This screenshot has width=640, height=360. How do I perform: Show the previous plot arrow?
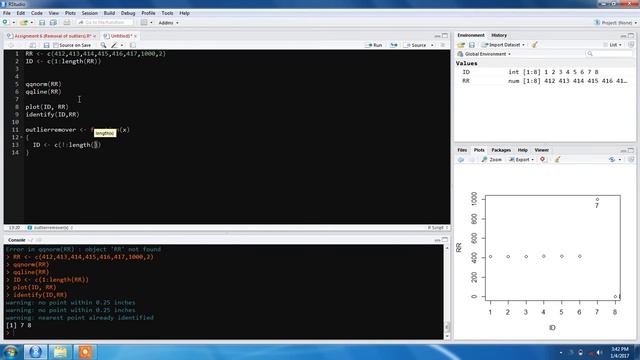[461, 160]
